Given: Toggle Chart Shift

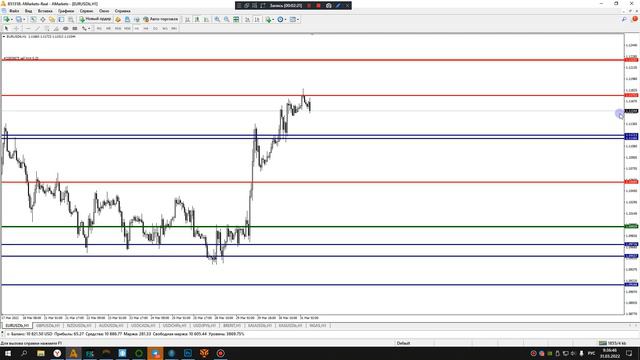Looking at the screenshot, I should click(257, 19).
